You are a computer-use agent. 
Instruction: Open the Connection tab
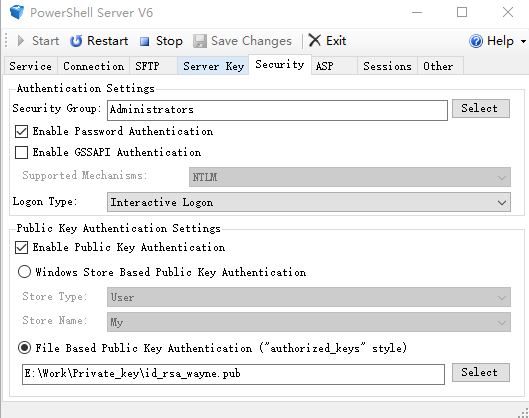93,66
